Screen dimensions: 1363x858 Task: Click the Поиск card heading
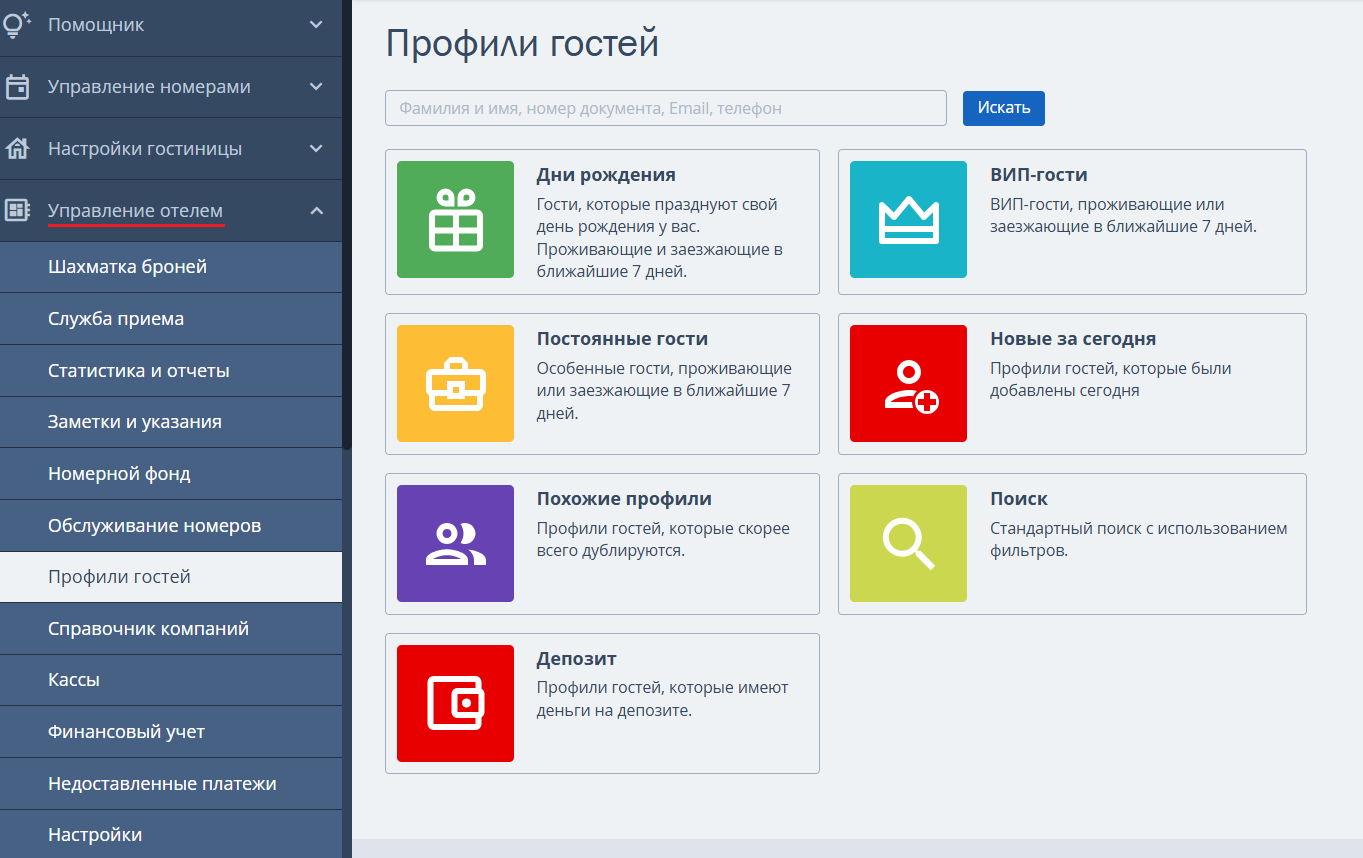click(x=1019, y=499)
